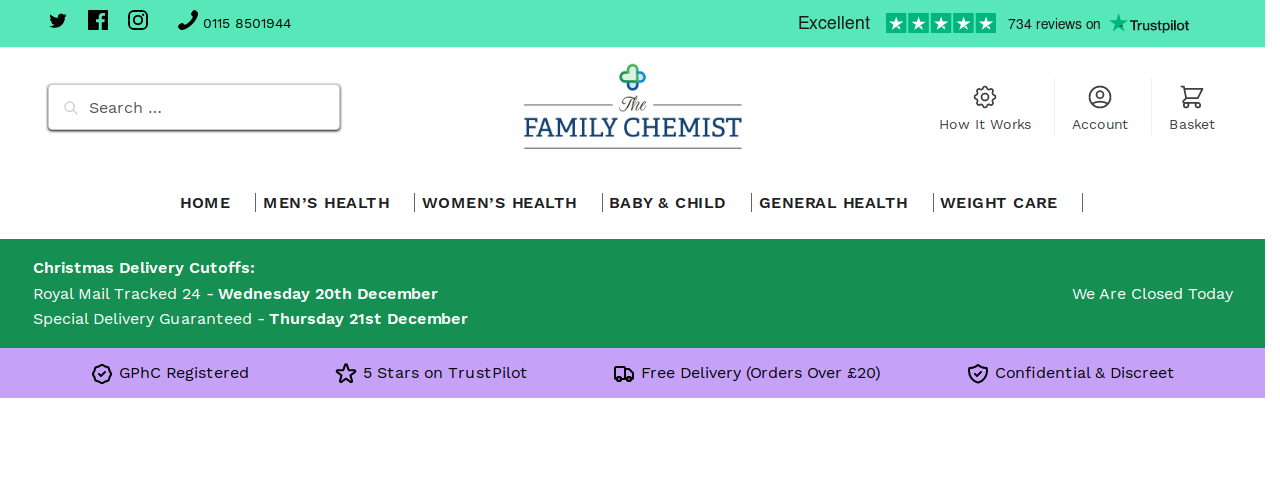Open the Twitter social icon

click(58, 21)
